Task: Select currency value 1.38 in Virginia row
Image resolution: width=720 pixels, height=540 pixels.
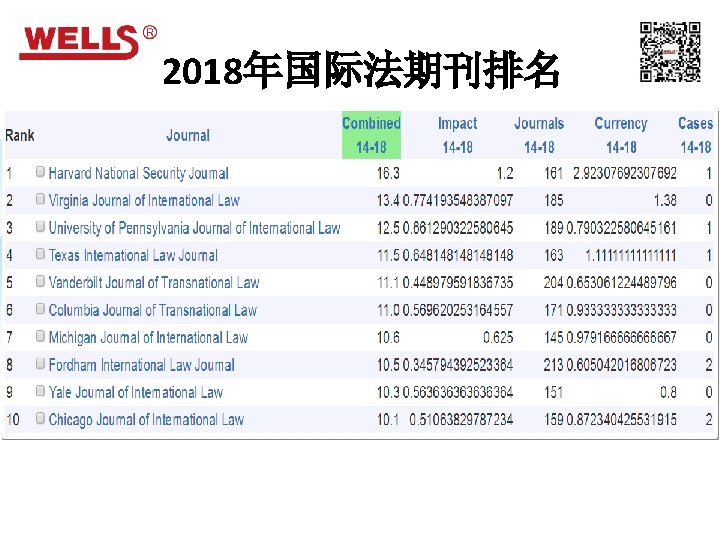Action: point(665,201)
